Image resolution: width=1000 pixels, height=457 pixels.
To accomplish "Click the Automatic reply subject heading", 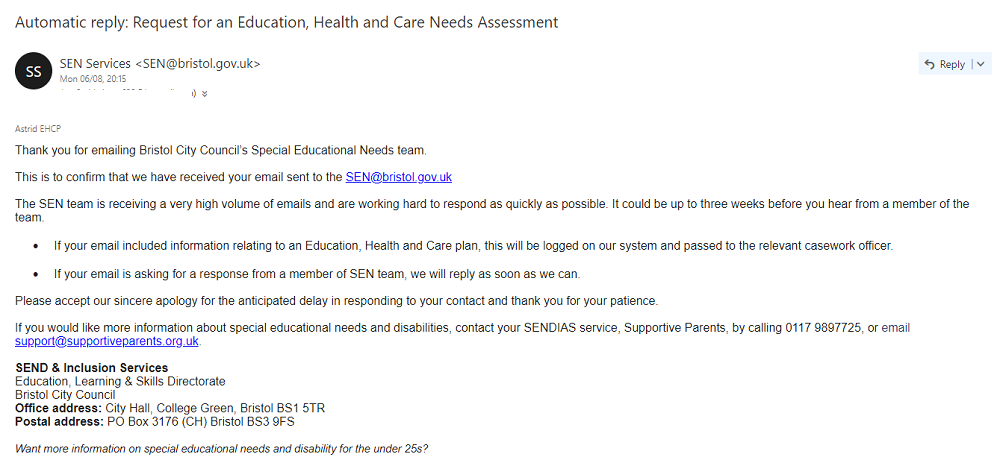I will pos(287,22).
